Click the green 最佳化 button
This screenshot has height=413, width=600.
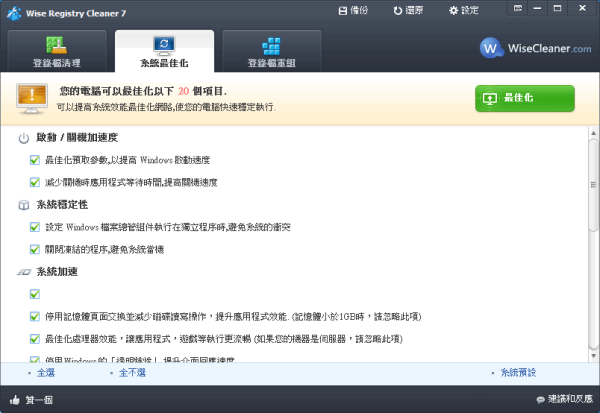click(525, 98)
